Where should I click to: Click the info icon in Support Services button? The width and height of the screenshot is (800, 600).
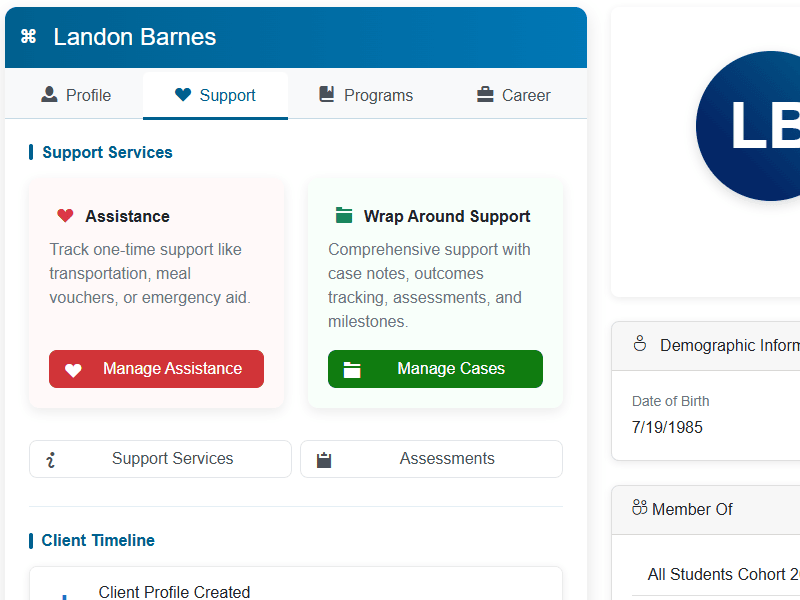point(51,460)
